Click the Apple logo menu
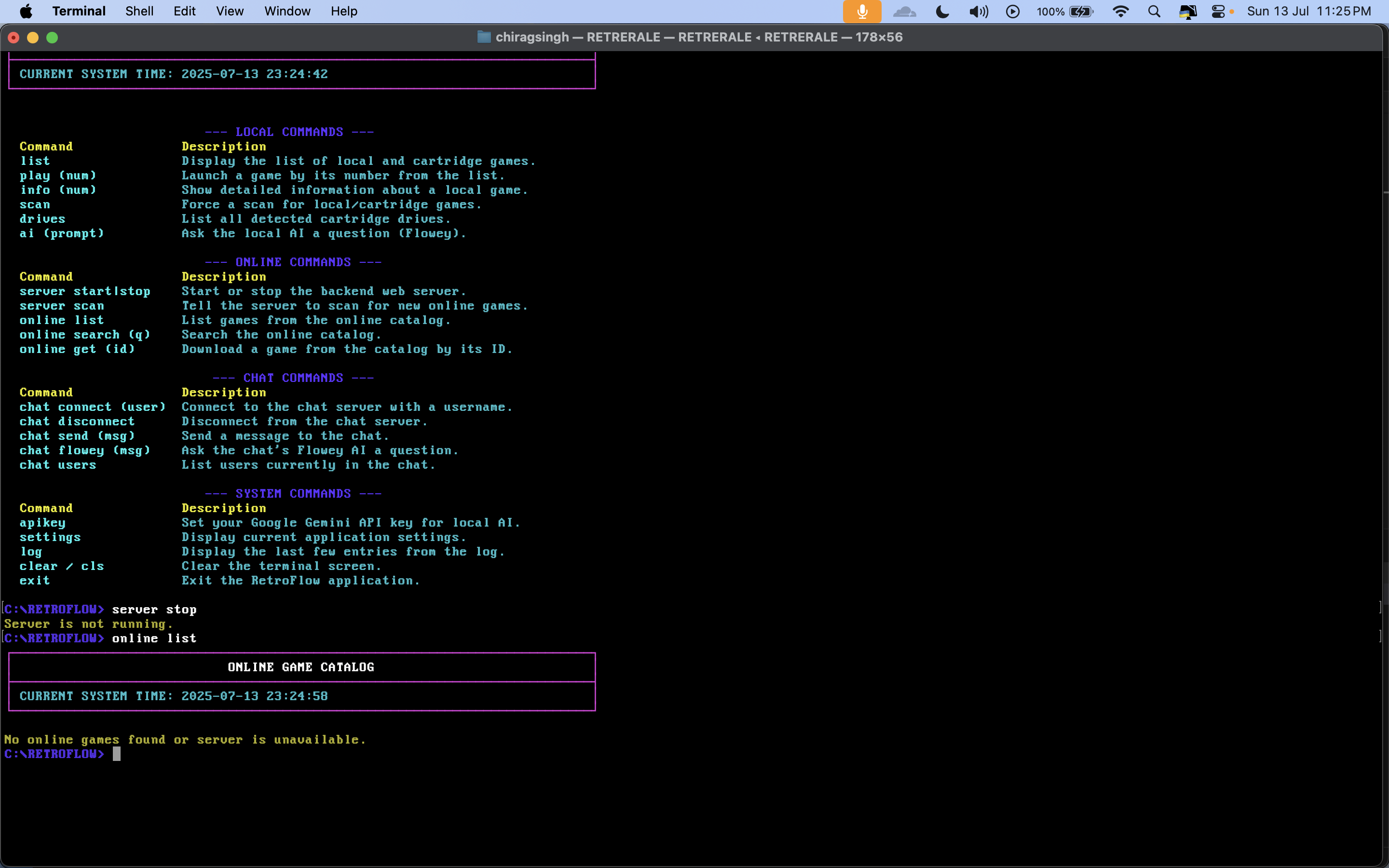The width and height of the screenshot is (1389, 868). pos(26,12)
